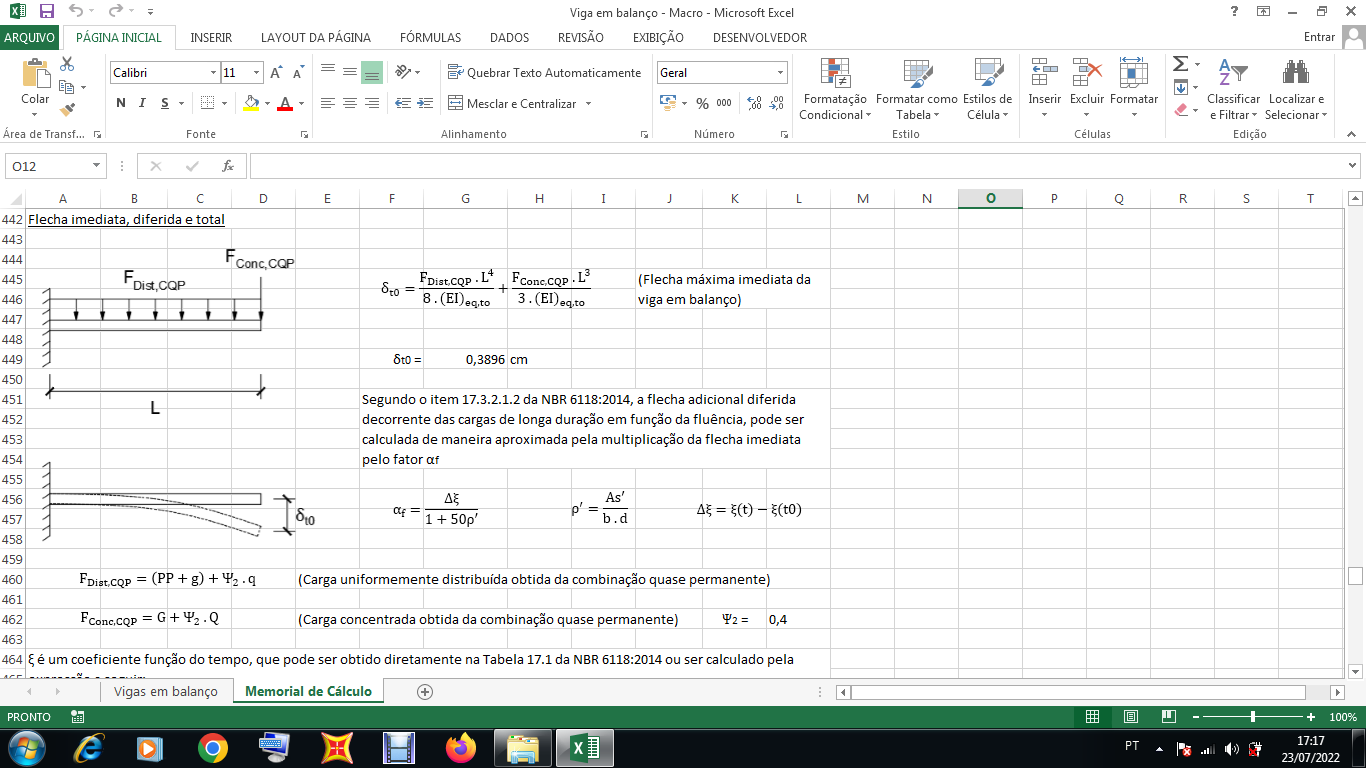Viewport: 1366px width, 768px height.
Task: Apply thousands separator style
Action: click(x=724, y=103)
